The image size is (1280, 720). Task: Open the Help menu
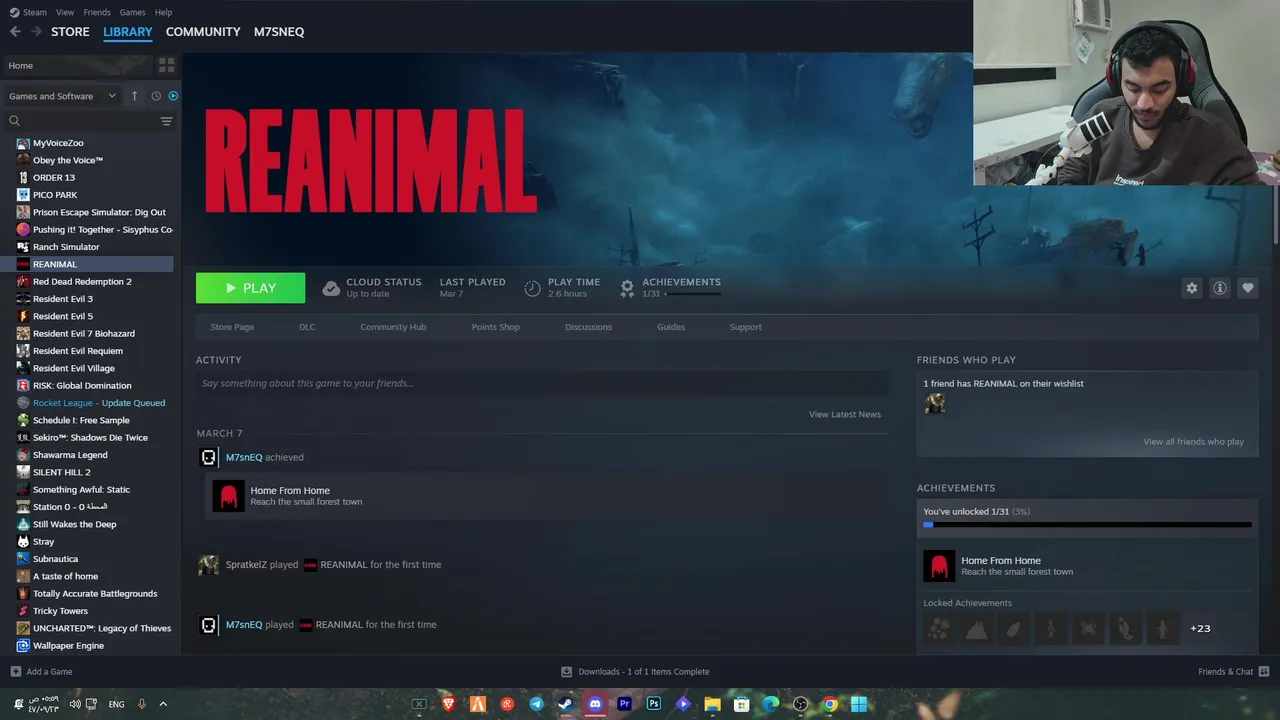[x=164, y=12]
